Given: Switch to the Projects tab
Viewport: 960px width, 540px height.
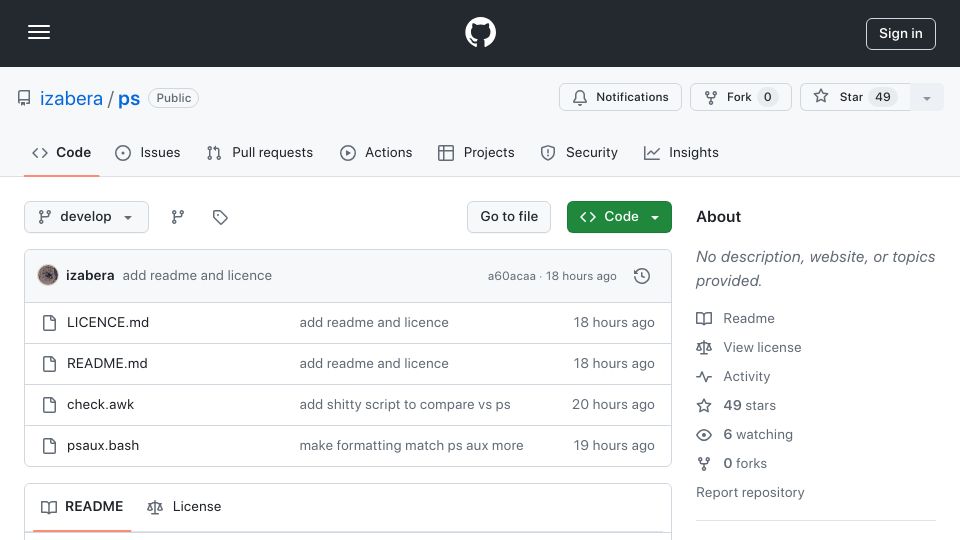Looking at the screenshot, I should point(476,152).
